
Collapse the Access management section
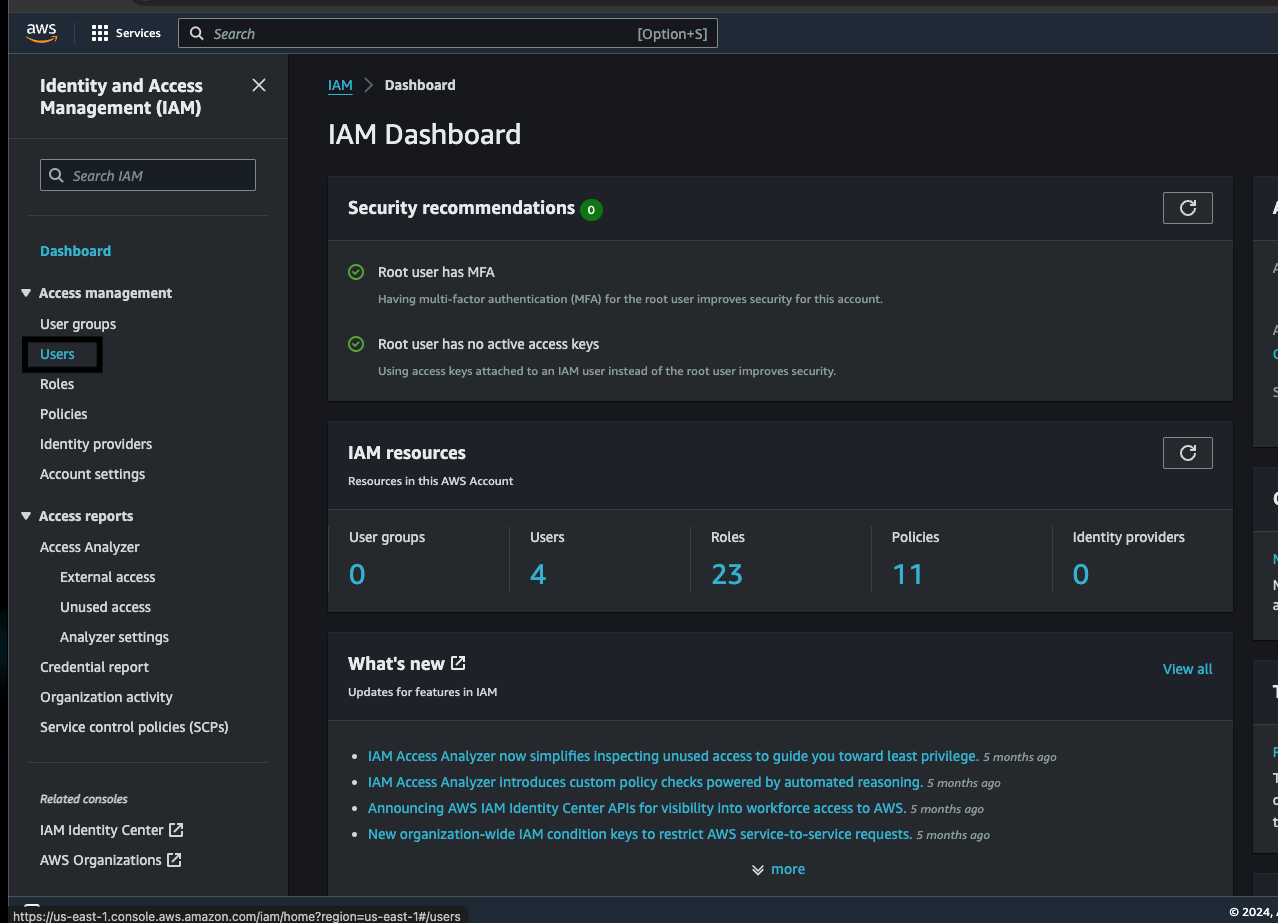(x=26, y=293)
